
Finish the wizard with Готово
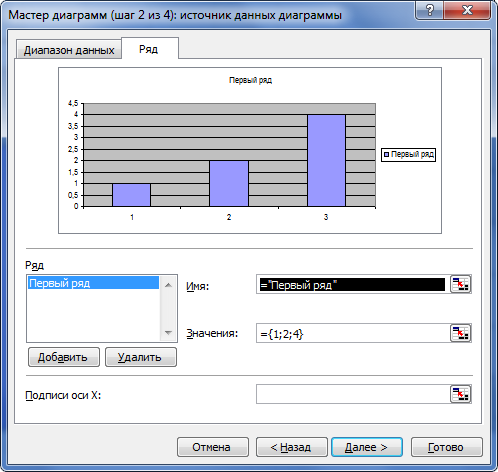coord(447,447)
